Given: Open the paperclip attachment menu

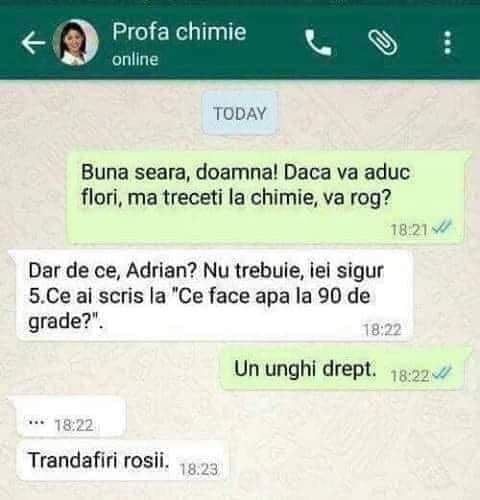Looking at the screenshot, I should (x=383, y=42).
